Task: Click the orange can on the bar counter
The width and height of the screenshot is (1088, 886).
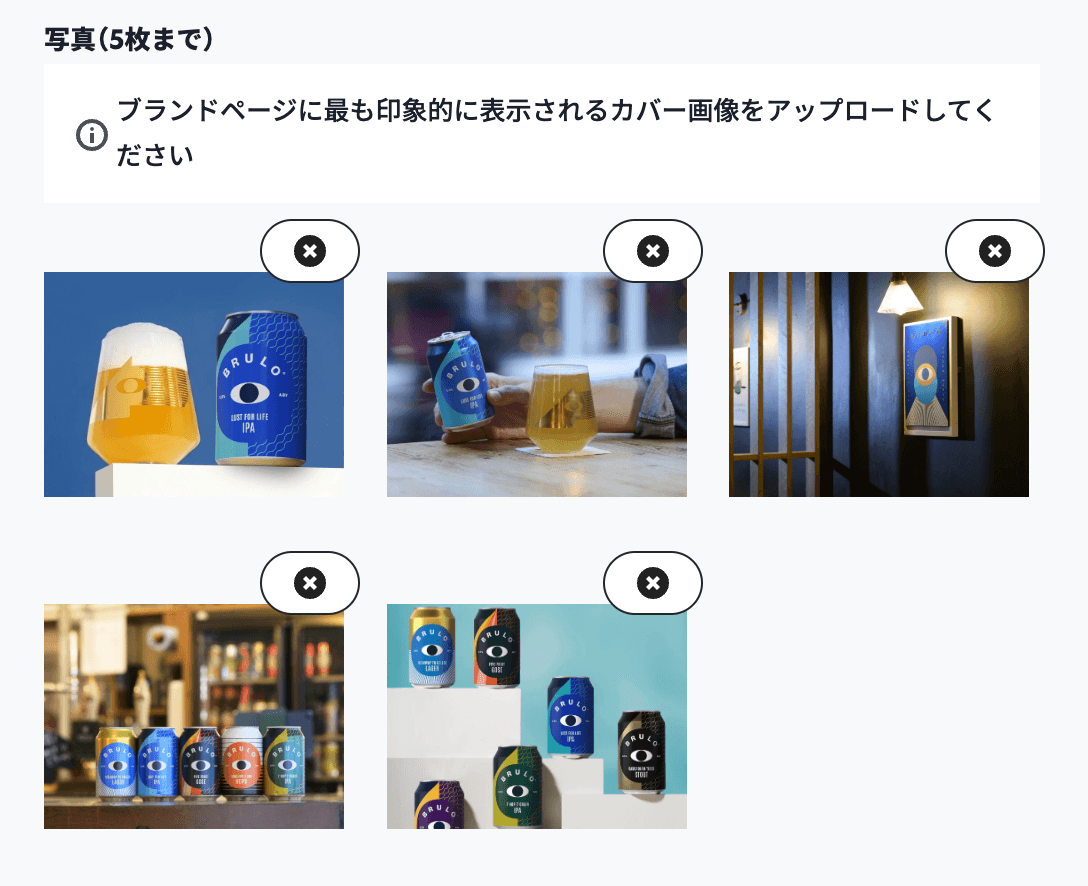Action: point(241,763)
